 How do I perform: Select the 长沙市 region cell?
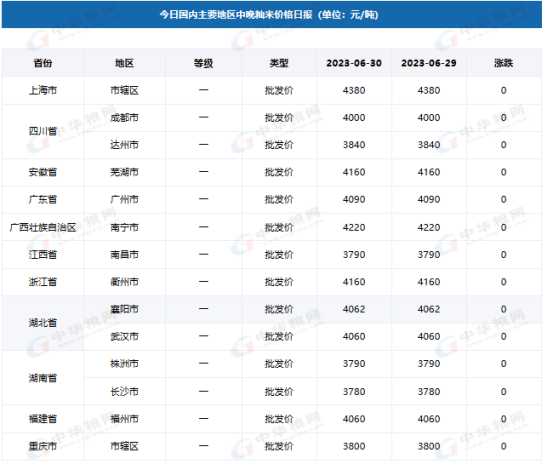(x=124, y=392)
